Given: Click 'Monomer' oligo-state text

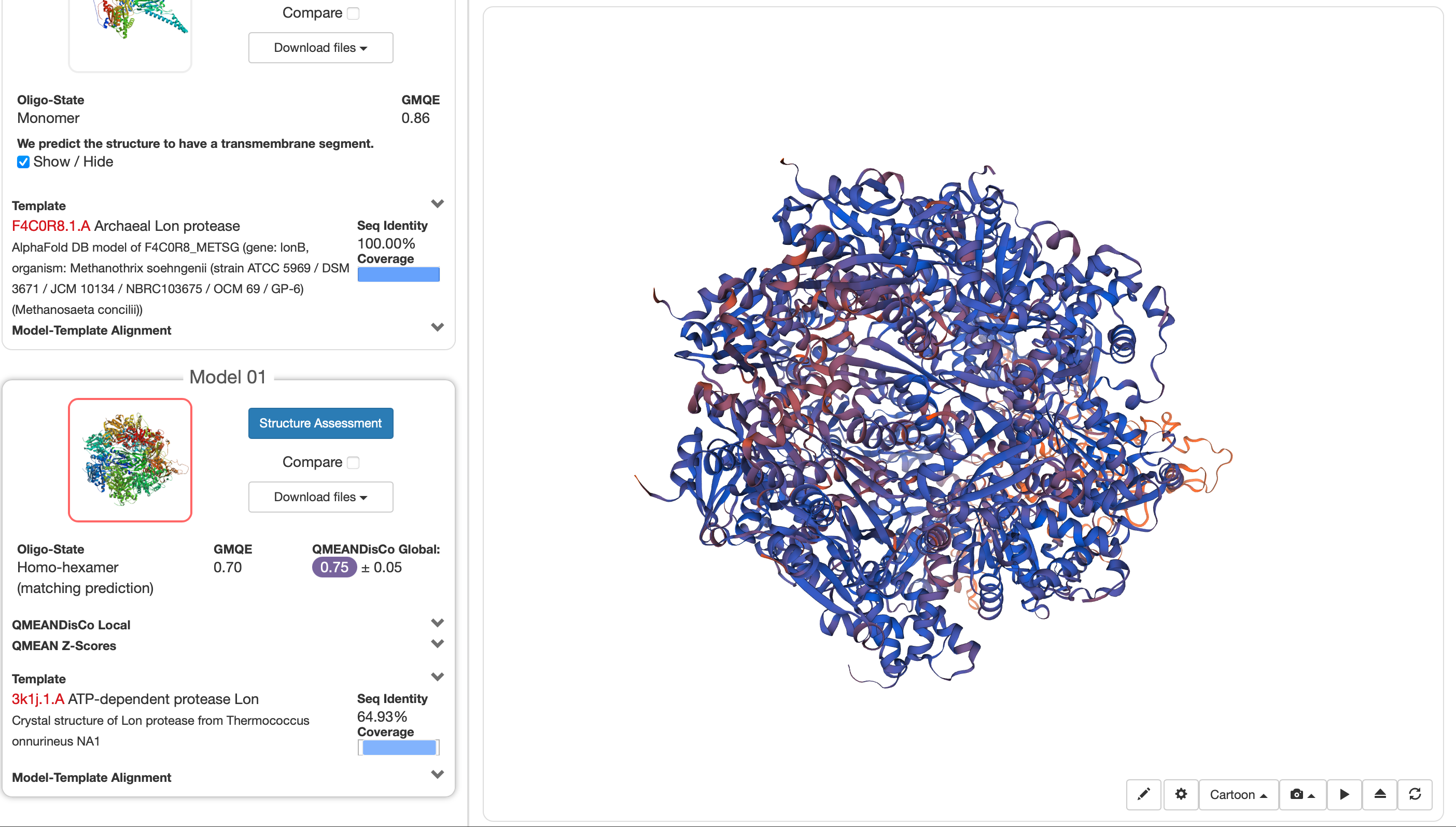Looking at the screenshot, I should (x=48, y=118).
